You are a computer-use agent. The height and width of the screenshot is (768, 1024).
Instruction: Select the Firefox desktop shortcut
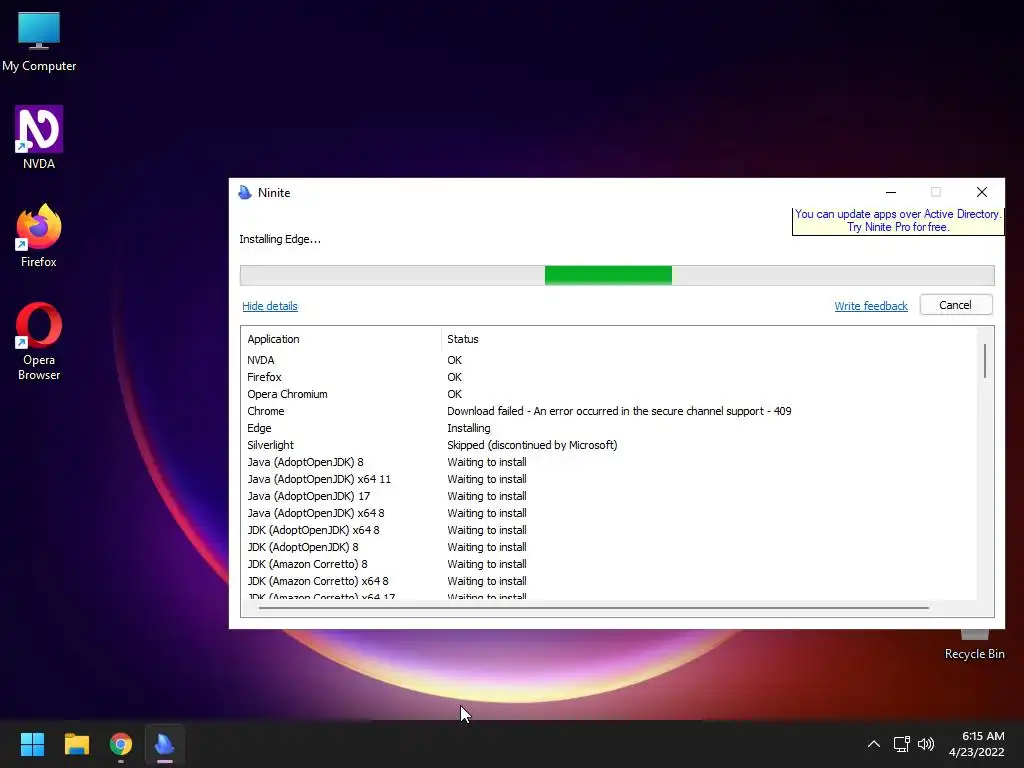pos(39,236)
